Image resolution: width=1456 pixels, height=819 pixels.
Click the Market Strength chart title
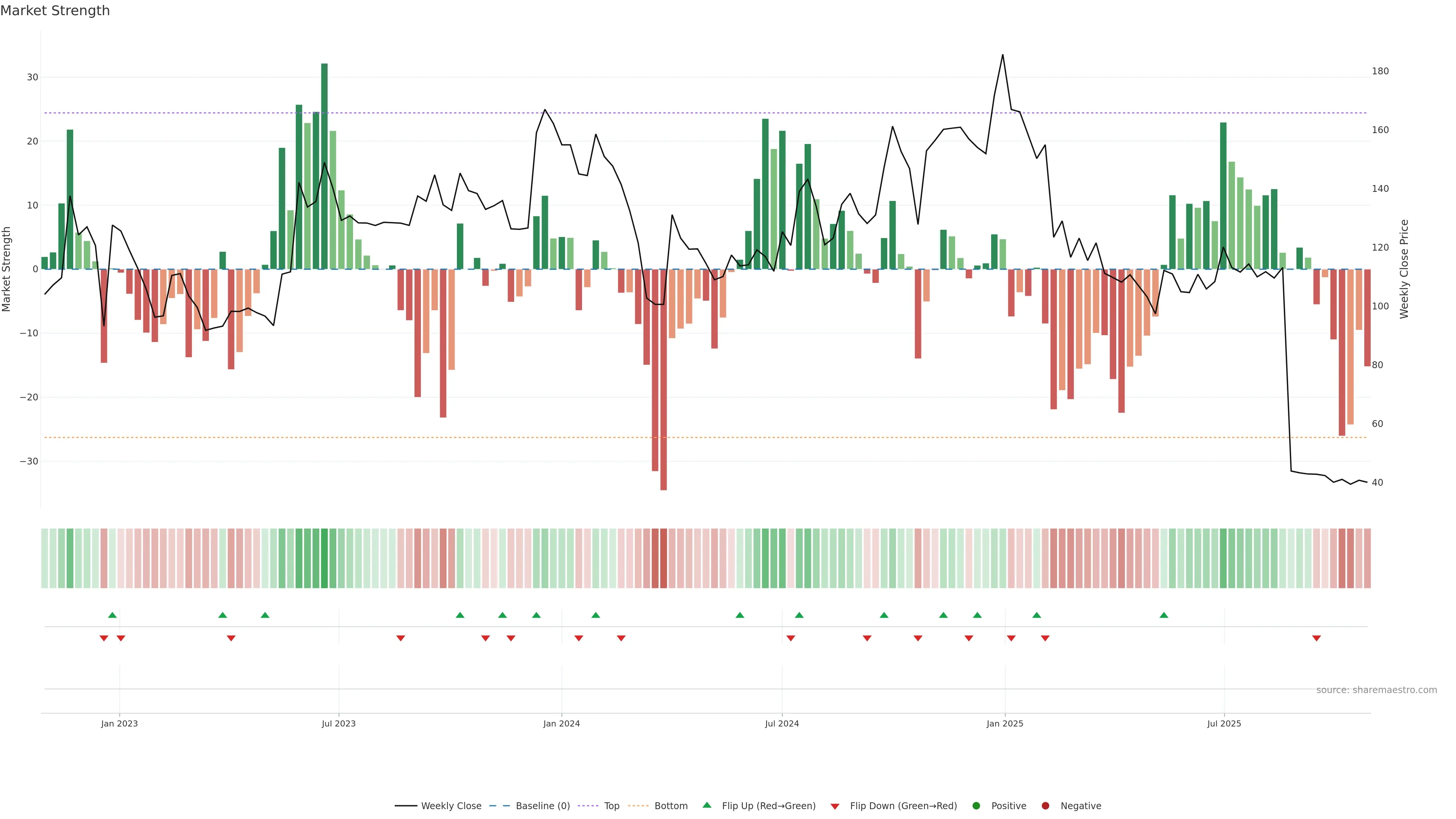[x=55, y=11]
